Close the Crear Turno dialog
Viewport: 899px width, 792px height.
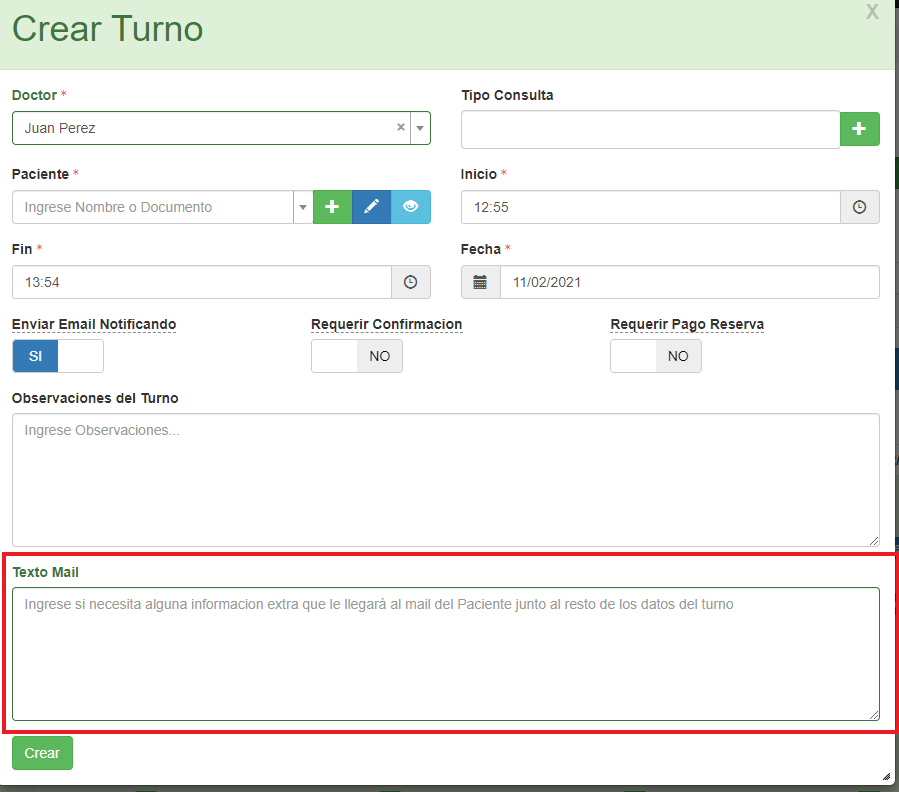(x=872, y=12)
